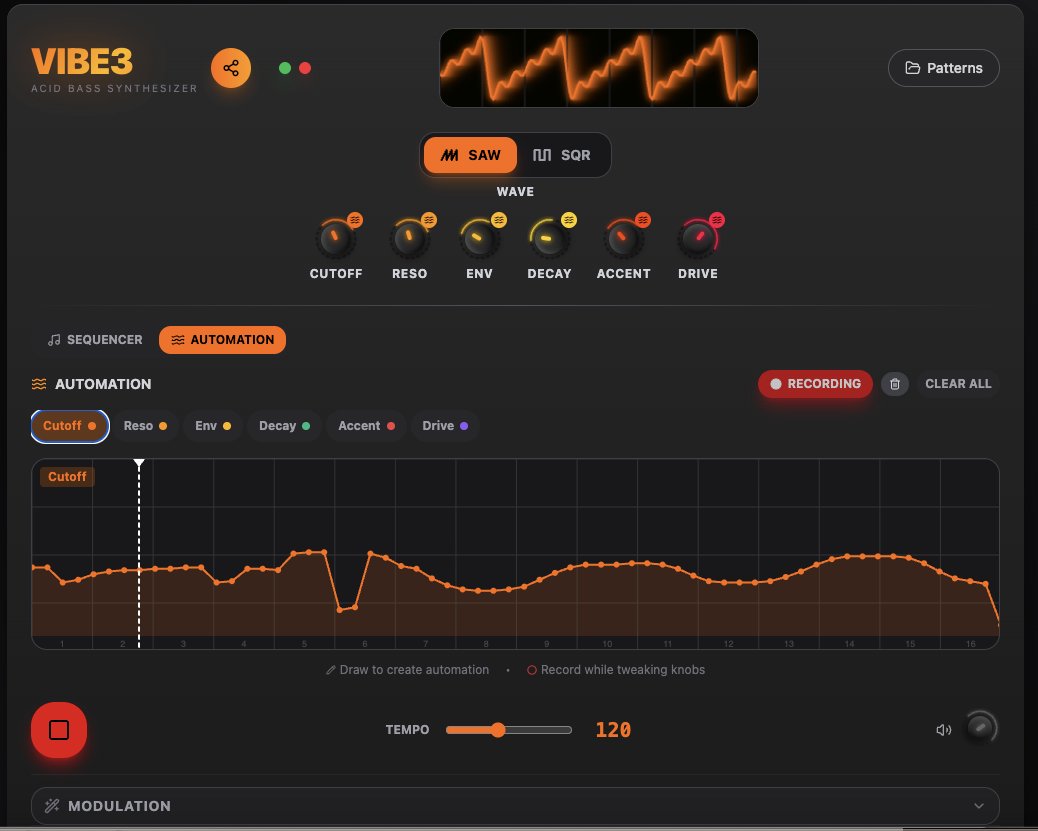Click the VIBE3 logo
1038x831 pixels.
(82, 62)
